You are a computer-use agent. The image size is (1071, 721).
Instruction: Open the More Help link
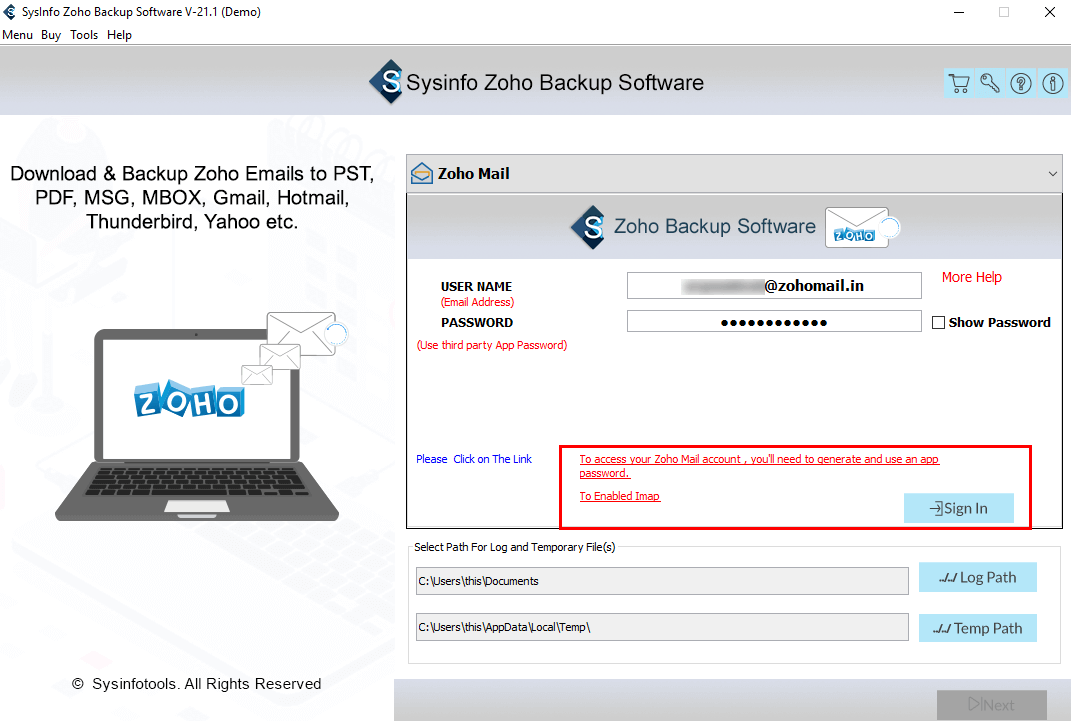tap(971, 277)
